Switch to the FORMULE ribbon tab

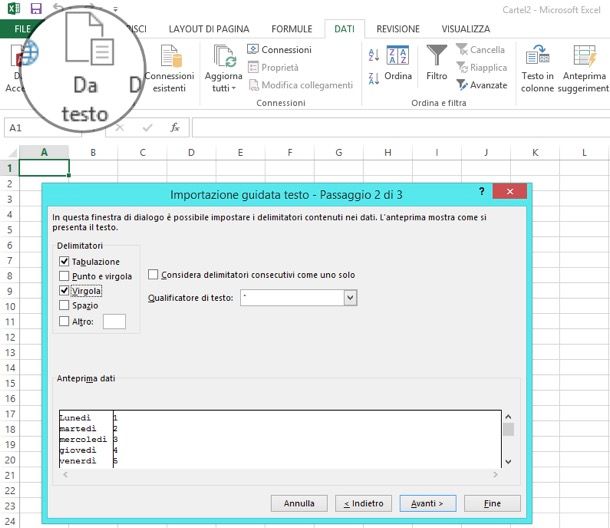(x=291, y=29)
